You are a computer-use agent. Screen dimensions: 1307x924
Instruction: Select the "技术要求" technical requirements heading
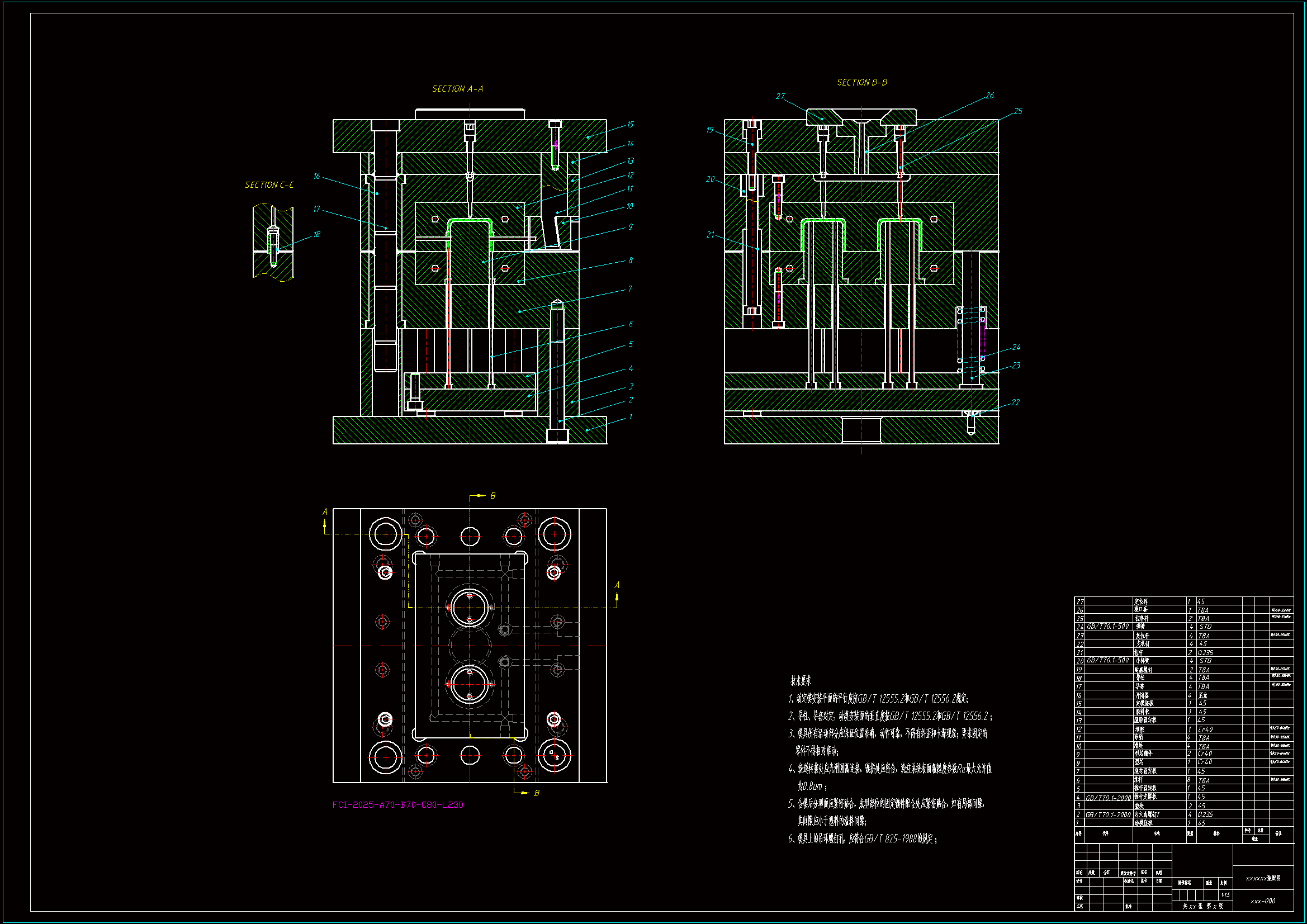click(801, 681)
